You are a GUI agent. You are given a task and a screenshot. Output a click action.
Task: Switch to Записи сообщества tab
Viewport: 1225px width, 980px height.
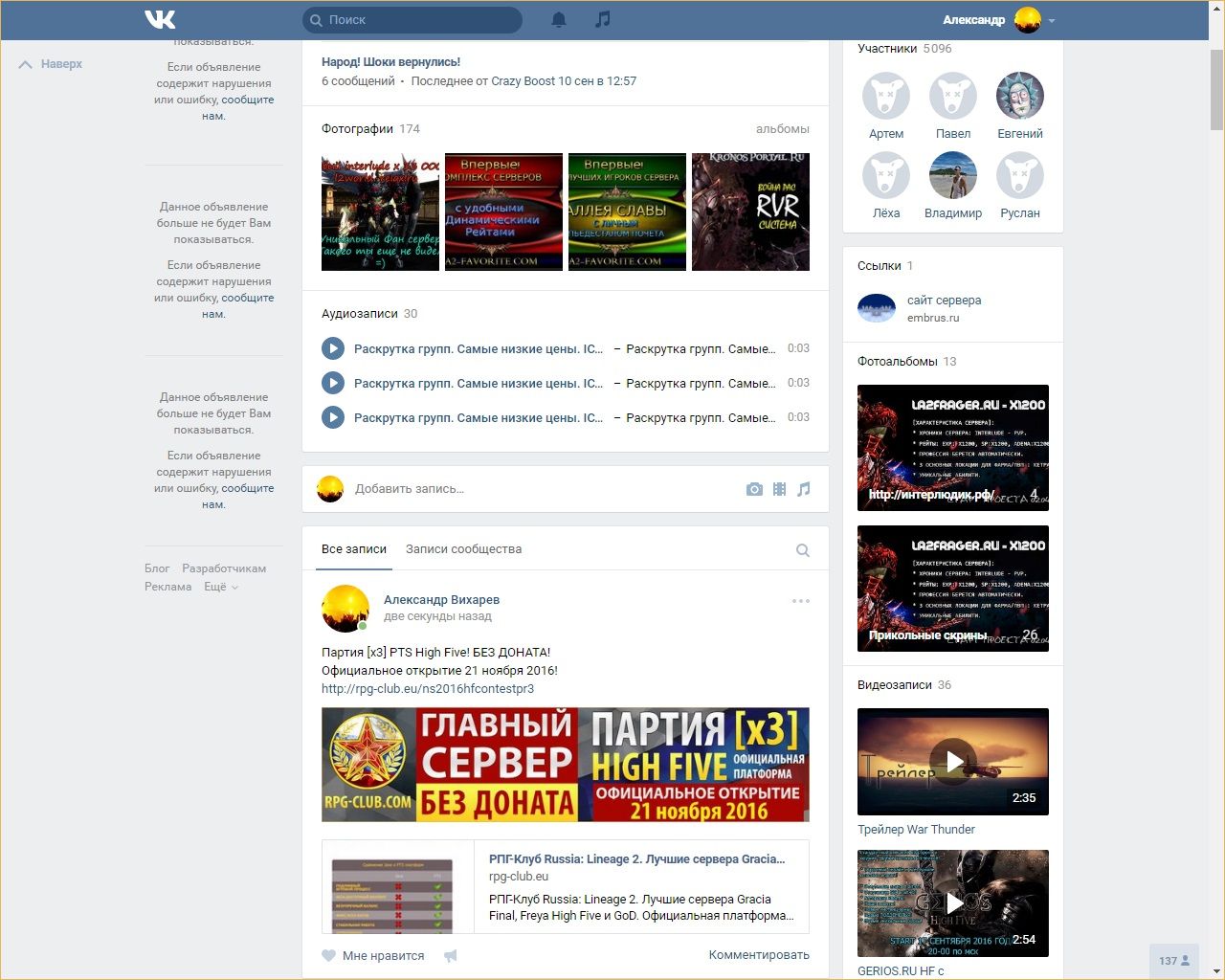[x=463, y=549]
